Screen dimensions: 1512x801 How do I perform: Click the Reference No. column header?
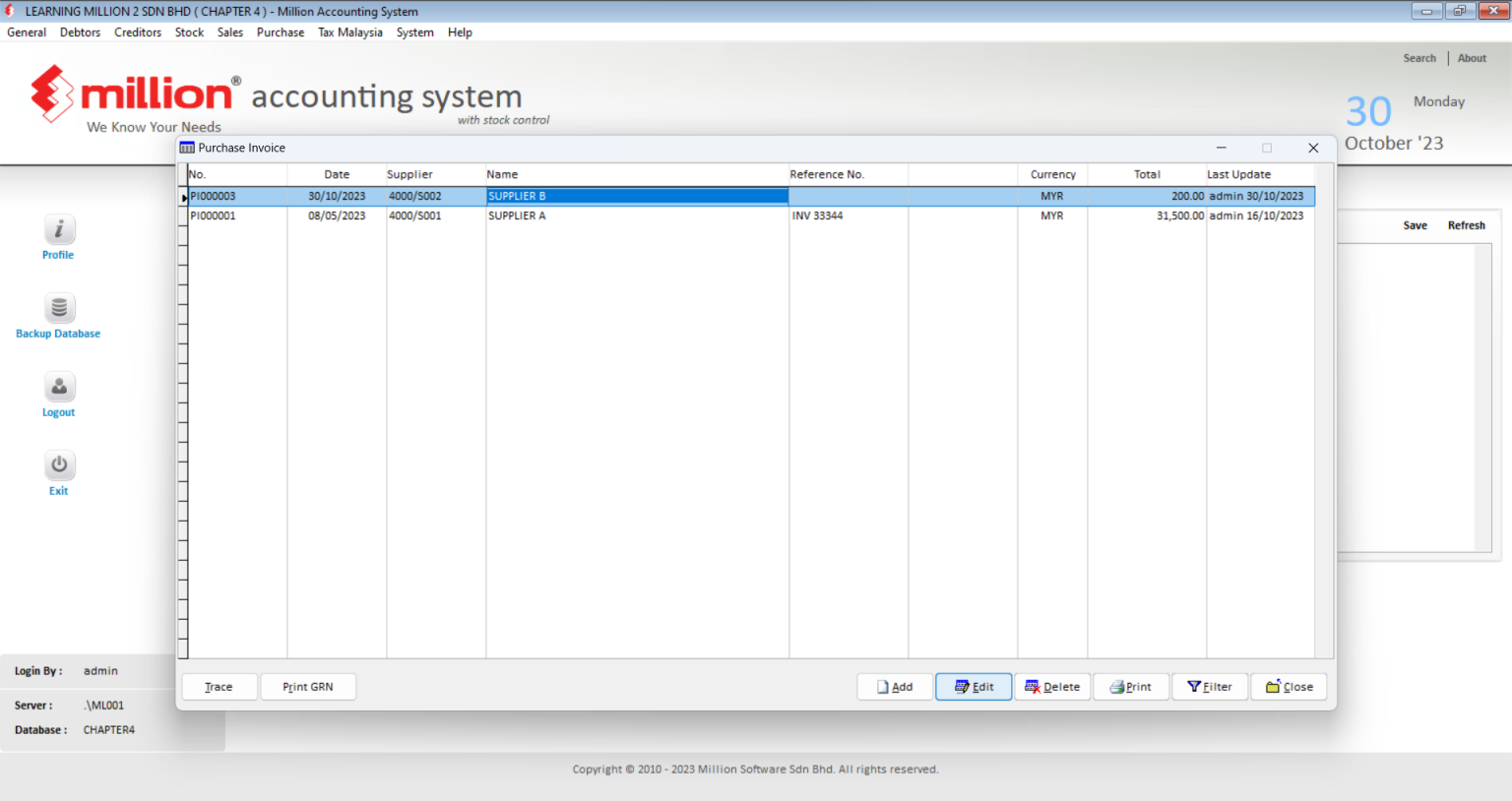pos(849,174)
